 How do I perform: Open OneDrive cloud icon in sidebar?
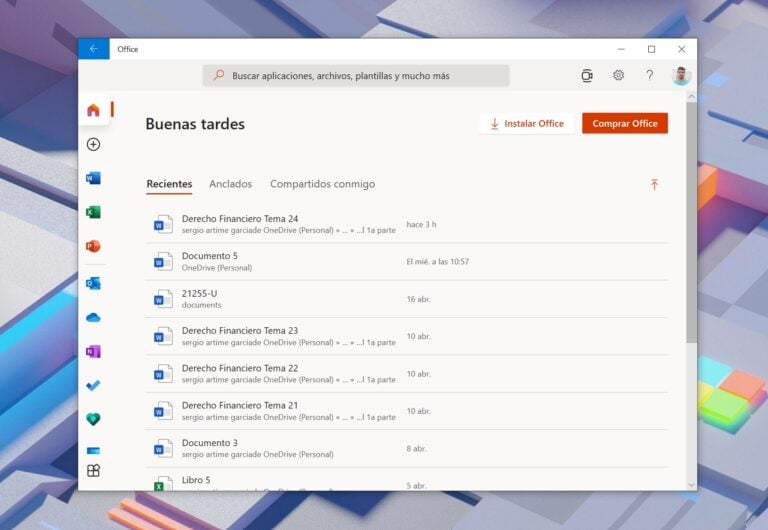[93, 317]
